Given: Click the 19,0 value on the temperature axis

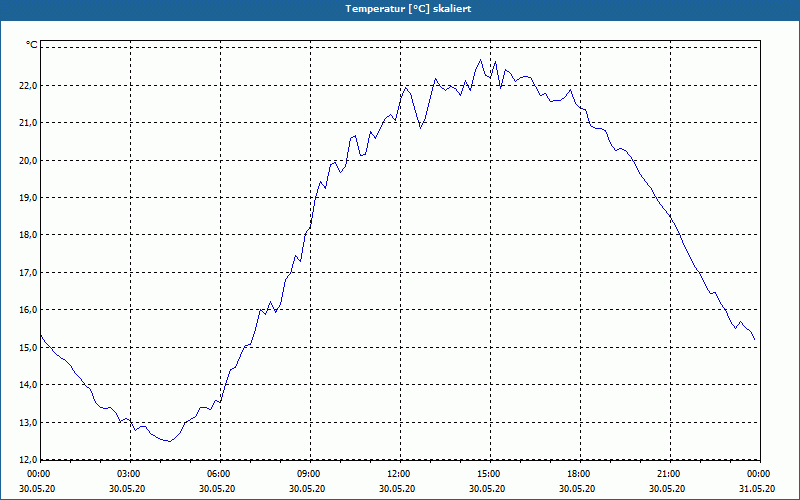Looking at the screenshot, I should (x=29, y=198).
